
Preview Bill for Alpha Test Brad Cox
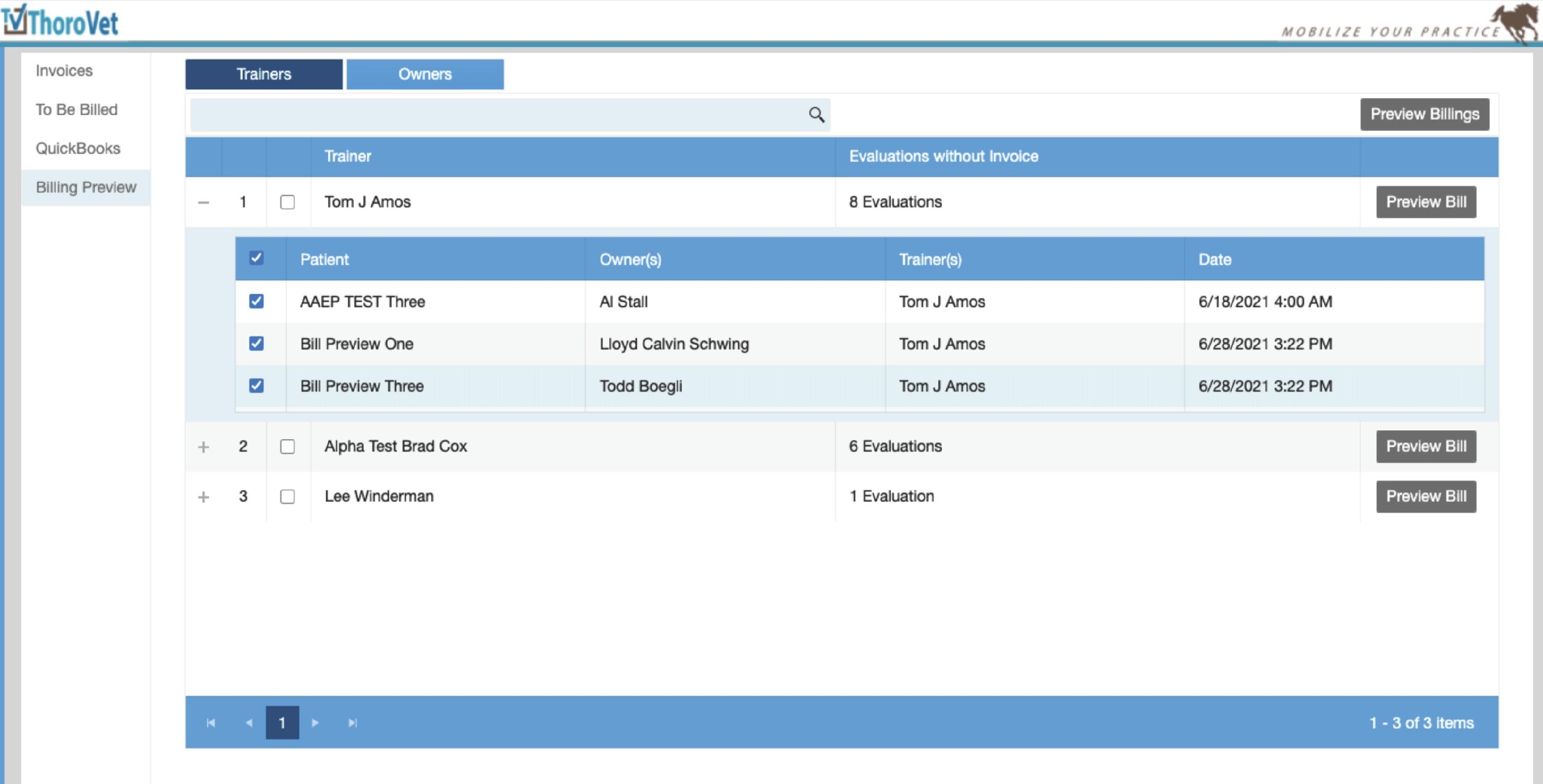[x=1426, y=447]
